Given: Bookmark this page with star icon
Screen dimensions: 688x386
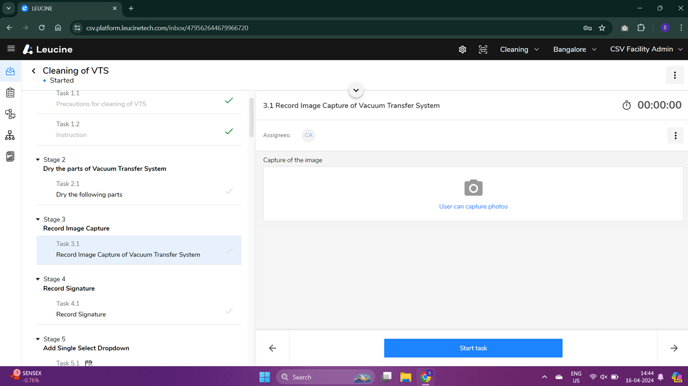Looking at the screenshot, I should 602,28.
